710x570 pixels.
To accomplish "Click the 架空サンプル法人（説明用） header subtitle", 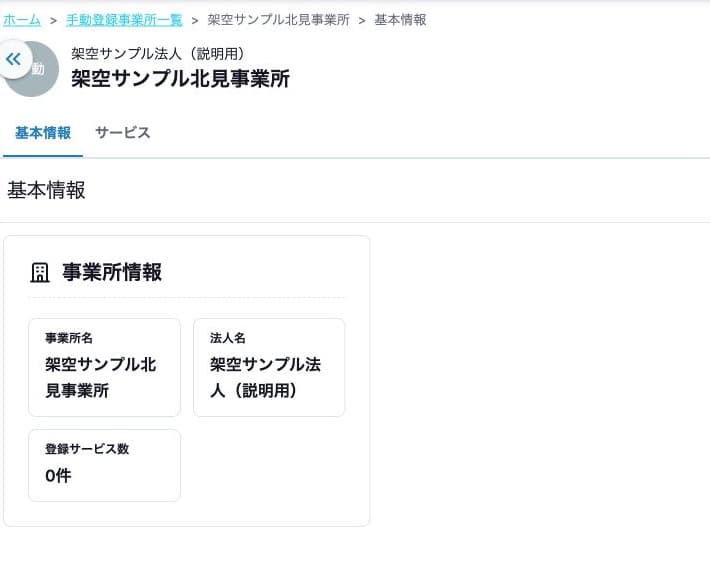I will 158,54.
